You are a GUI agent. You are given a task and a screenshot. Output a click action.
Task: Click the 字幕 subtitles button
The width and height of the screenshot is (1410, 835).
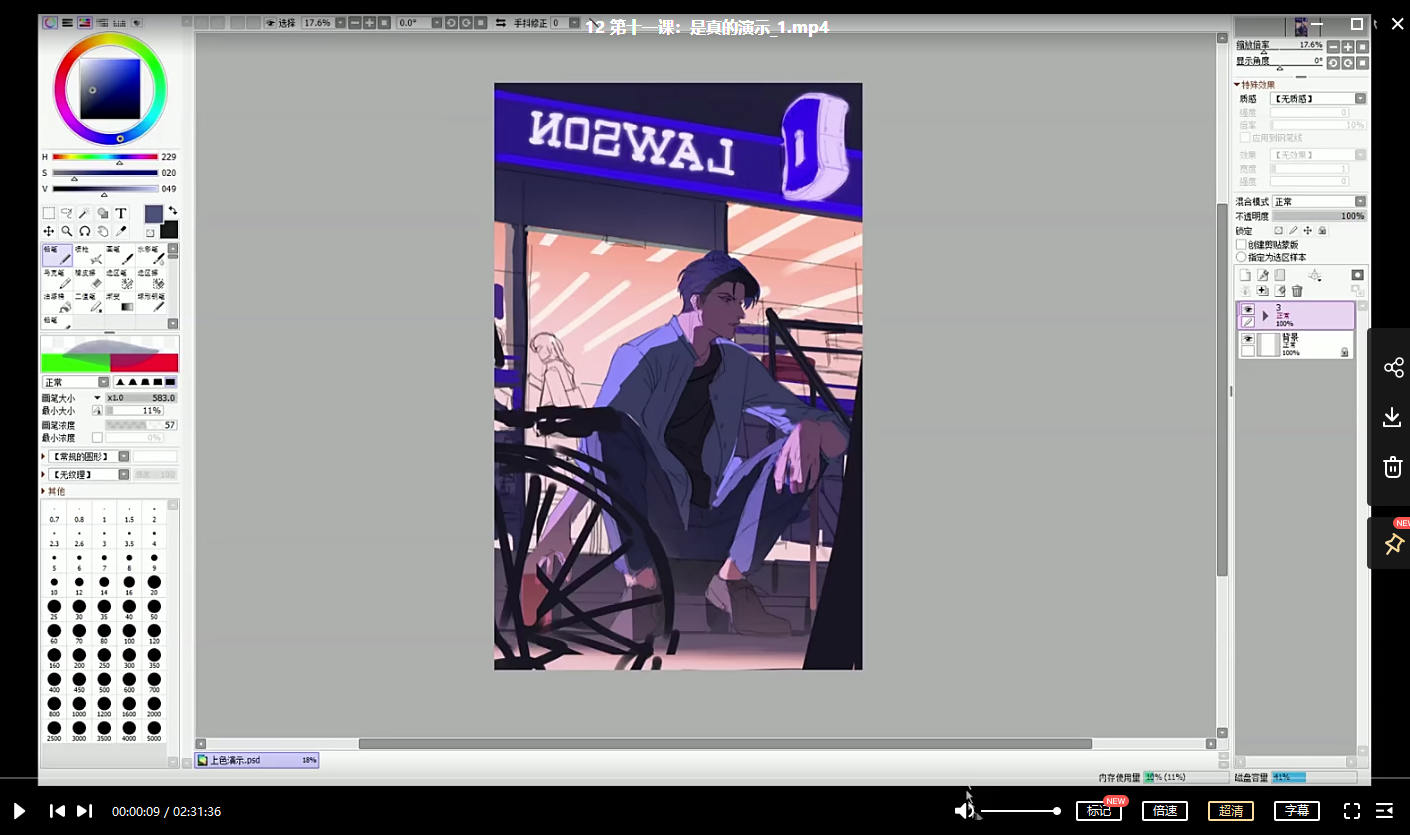coord(1296,811)
